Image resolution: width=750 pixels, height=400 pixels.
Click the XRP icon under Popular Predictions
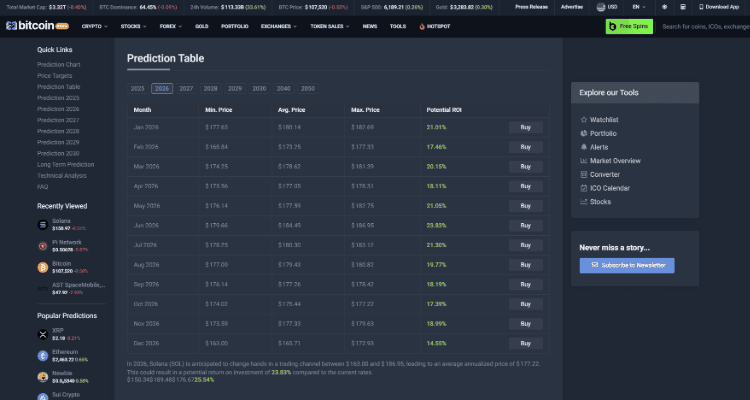pyautogui.click(x=43, y=334)
